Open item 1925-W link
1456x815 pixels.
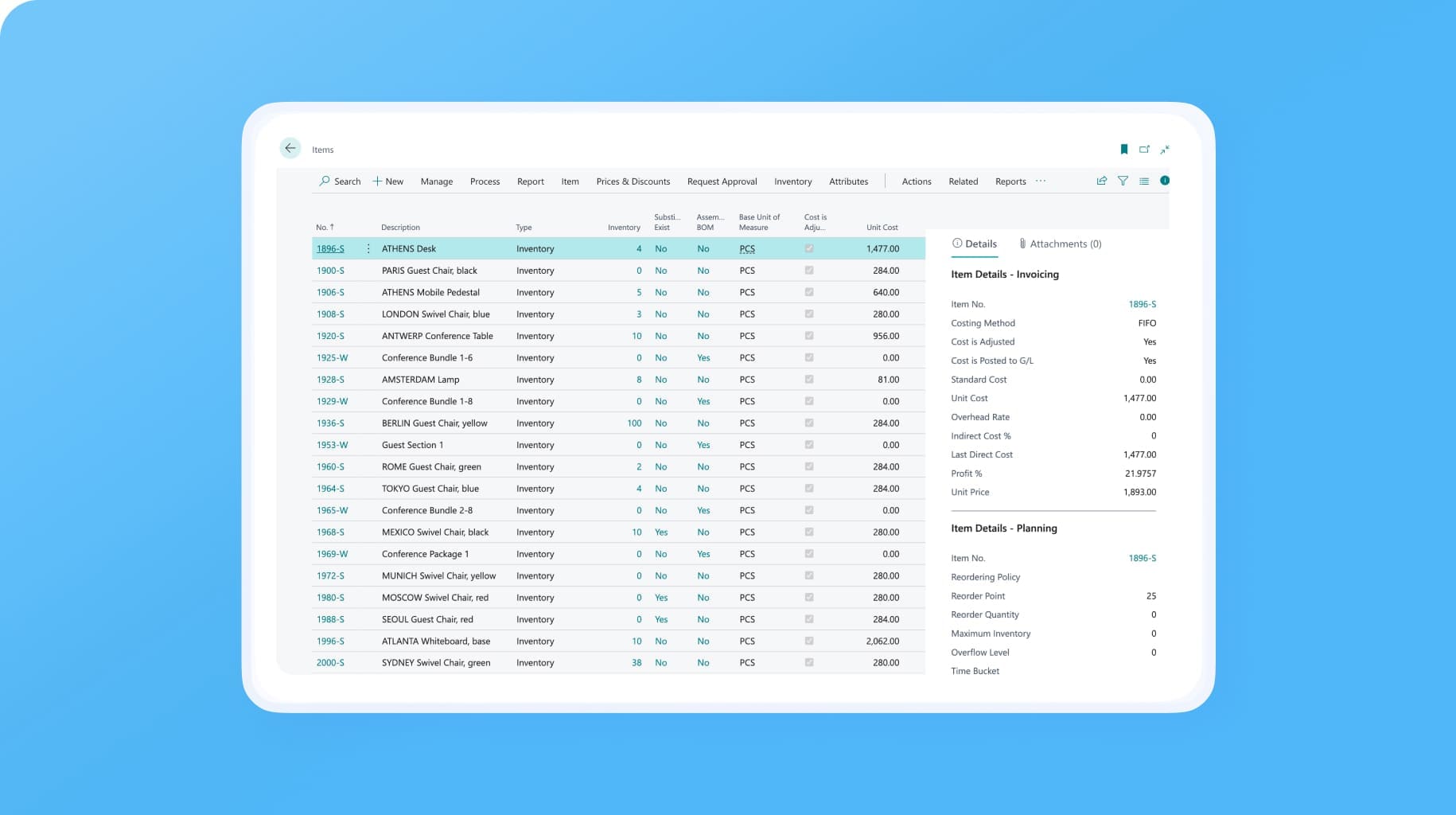pyautogui.click(x=332, y=358)
